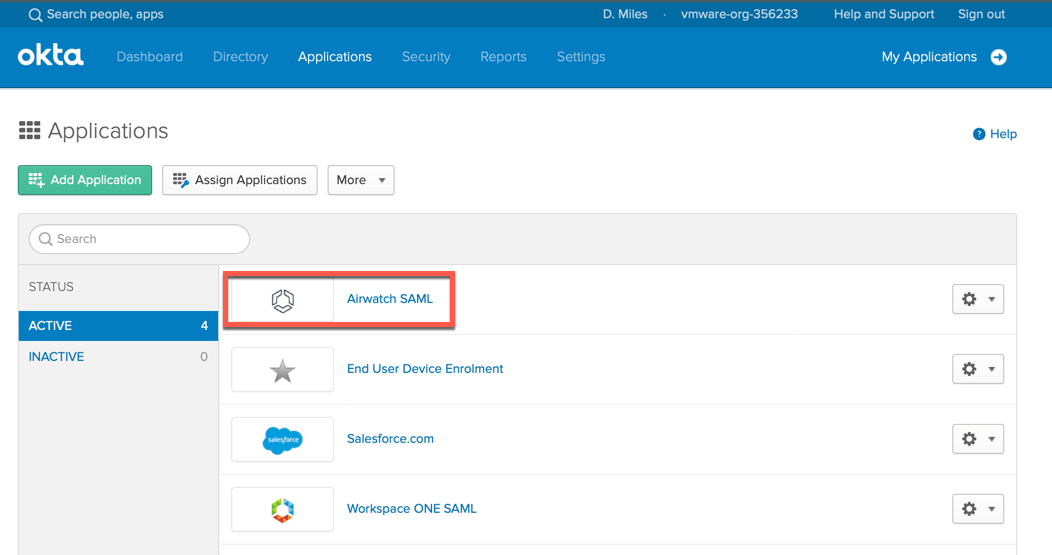Click Help and Support link
1052x555 pixels.
pyautogui.click(x=884, y=14)
